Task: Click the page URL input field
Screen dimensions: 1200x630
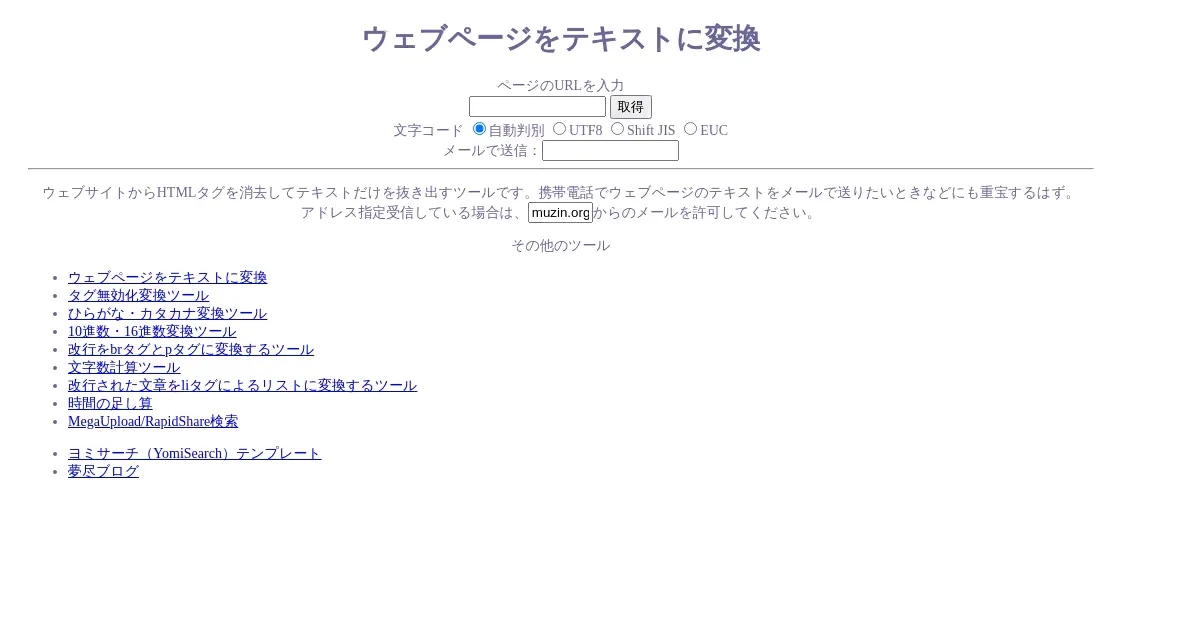Action: (x=537, y=107)
